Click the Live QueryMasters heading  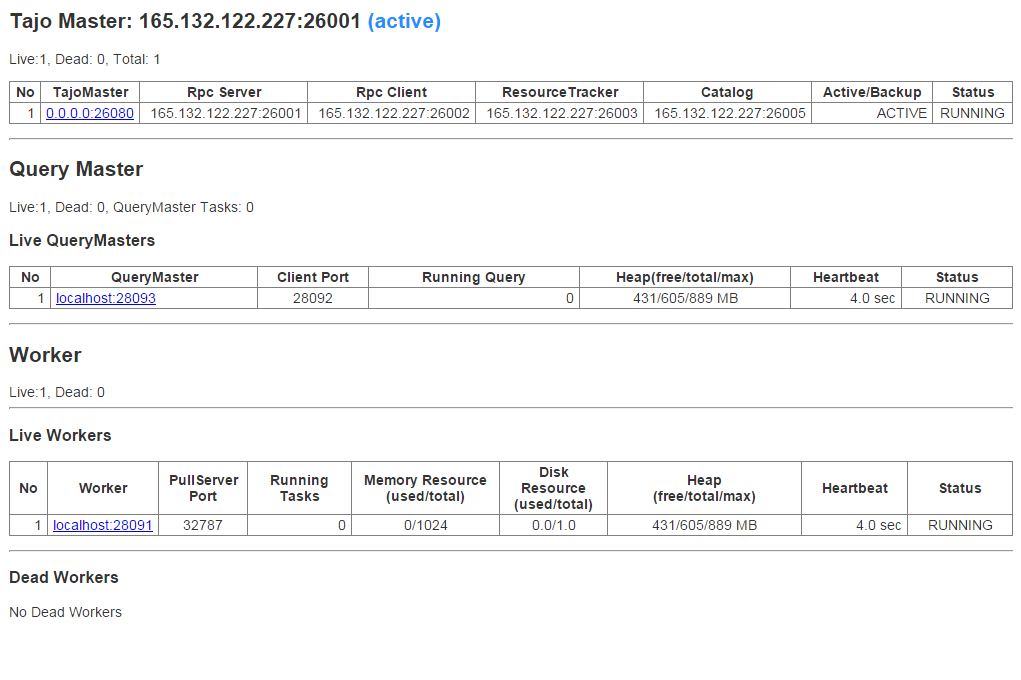click(x=82, y=240)
